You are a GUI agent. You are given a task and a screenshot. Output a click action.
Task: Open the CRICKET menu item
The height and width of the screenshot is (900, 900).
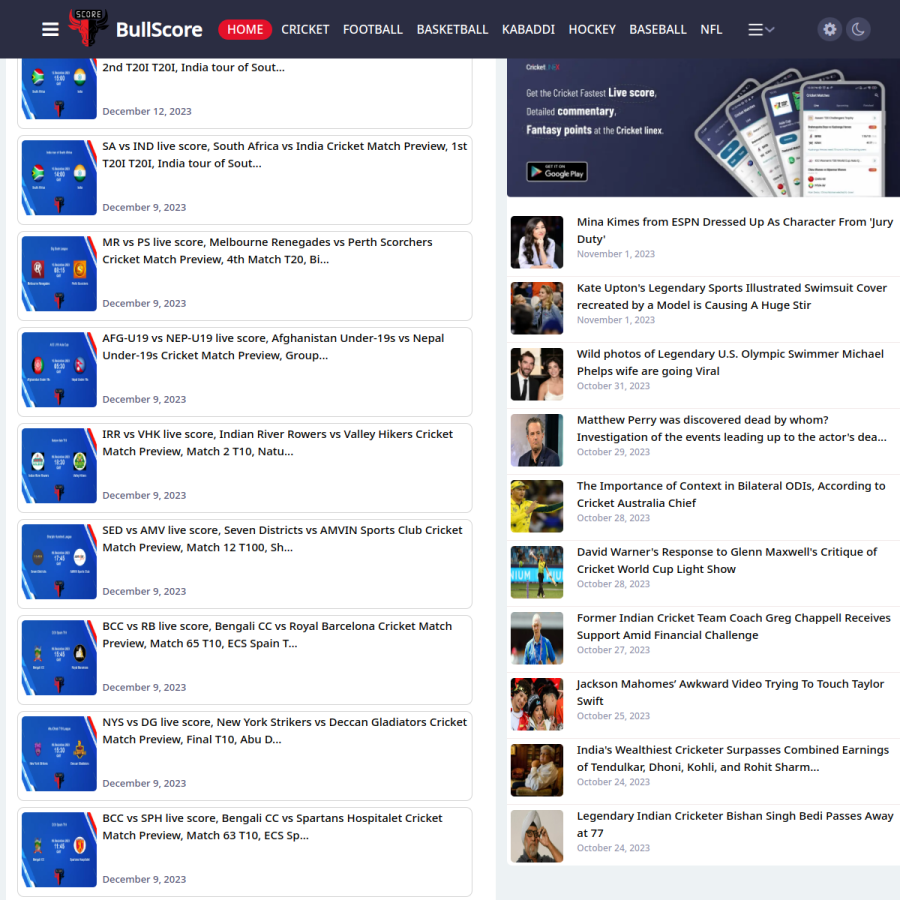pos(305,29)
